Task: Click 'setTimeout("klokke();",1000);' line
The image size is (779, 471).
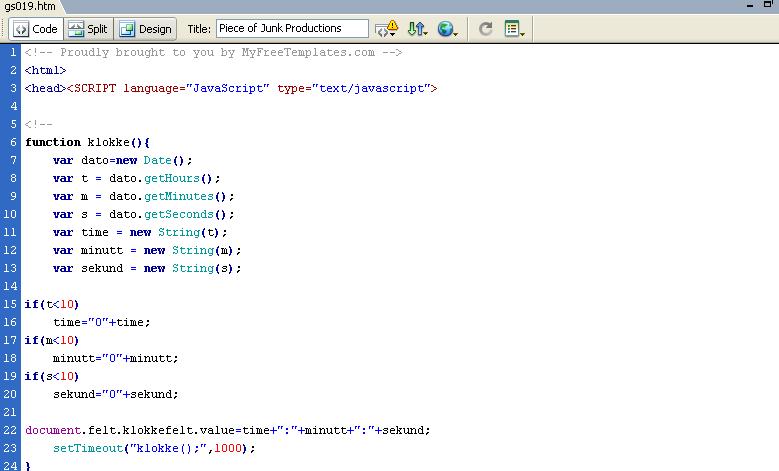Action: click(x=154, y=448)
